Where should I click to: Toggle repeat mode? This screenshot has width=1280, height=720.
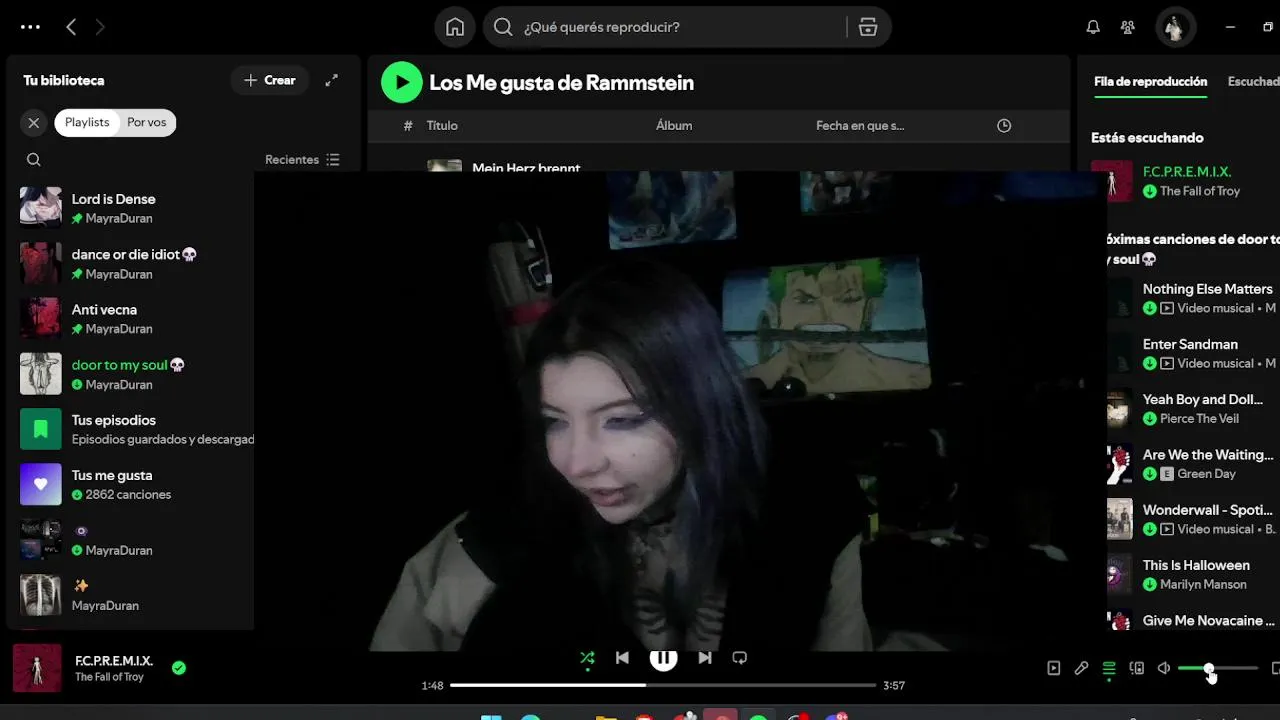click(740, 658)
